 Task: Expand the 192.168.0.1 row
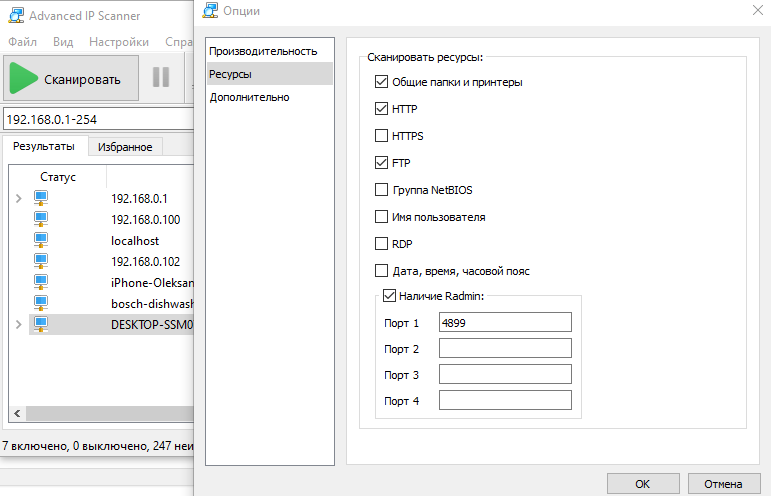pyautogui.click(x=19, y=199)
